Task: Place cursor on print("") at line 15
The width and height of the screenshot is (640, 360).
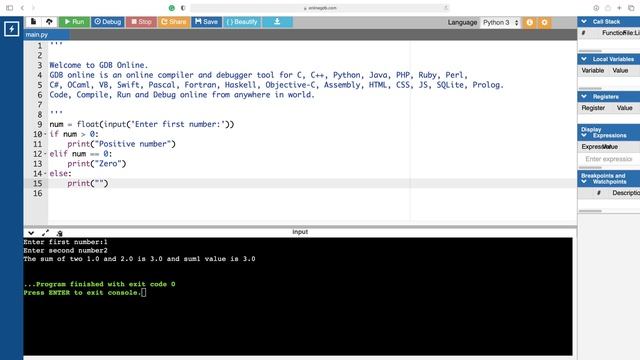Action: point(88,183)
